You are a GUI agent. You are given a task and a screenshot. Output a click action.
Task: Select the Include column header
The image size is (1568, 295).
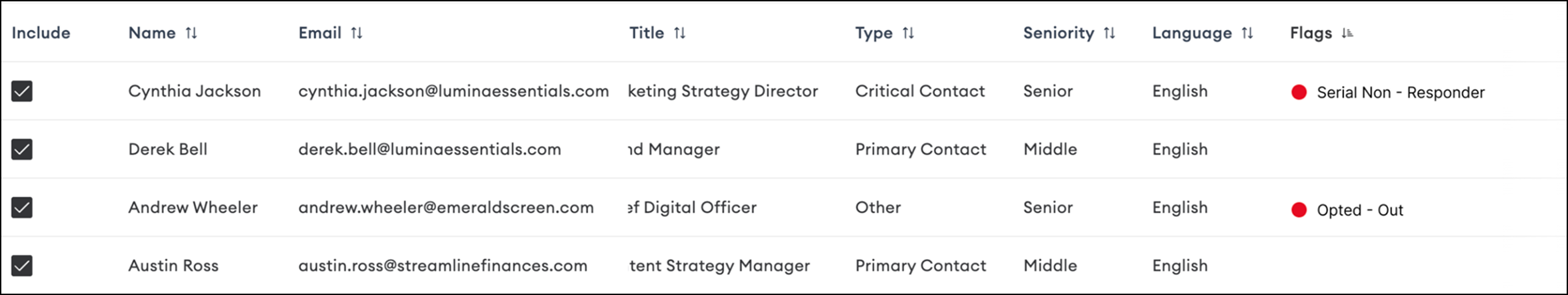41,33
